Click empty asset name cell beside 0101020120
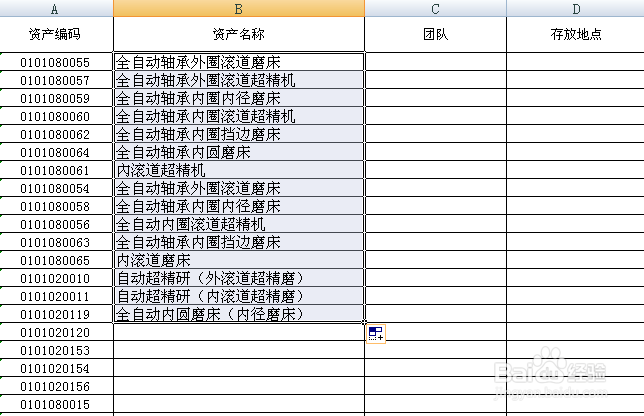644x416 pixels. [239, 332]
